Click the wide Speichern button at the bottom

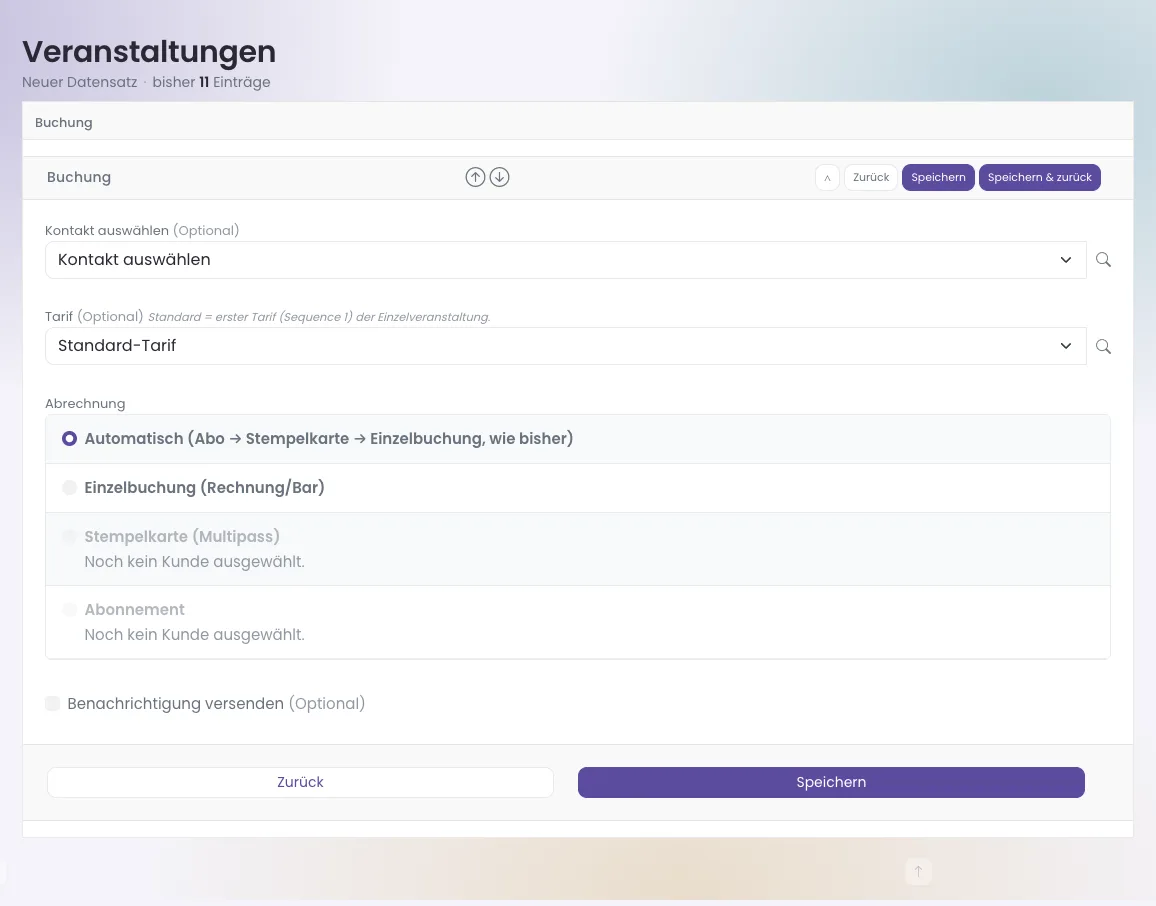(x=831, y=782)
